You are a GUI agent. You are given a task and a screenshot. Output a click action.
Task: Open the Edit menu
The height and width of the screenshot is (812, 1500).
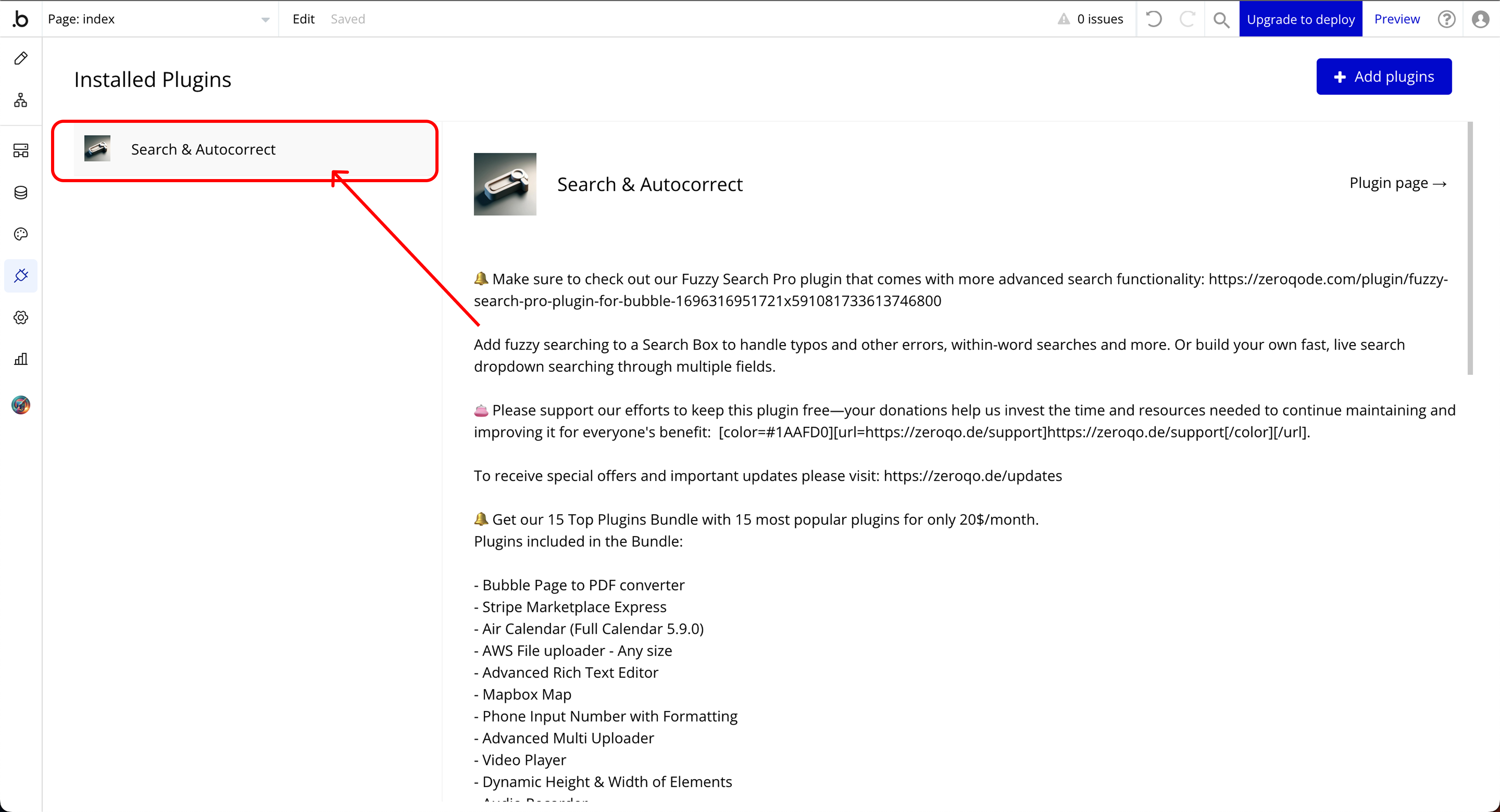point(303,19)
